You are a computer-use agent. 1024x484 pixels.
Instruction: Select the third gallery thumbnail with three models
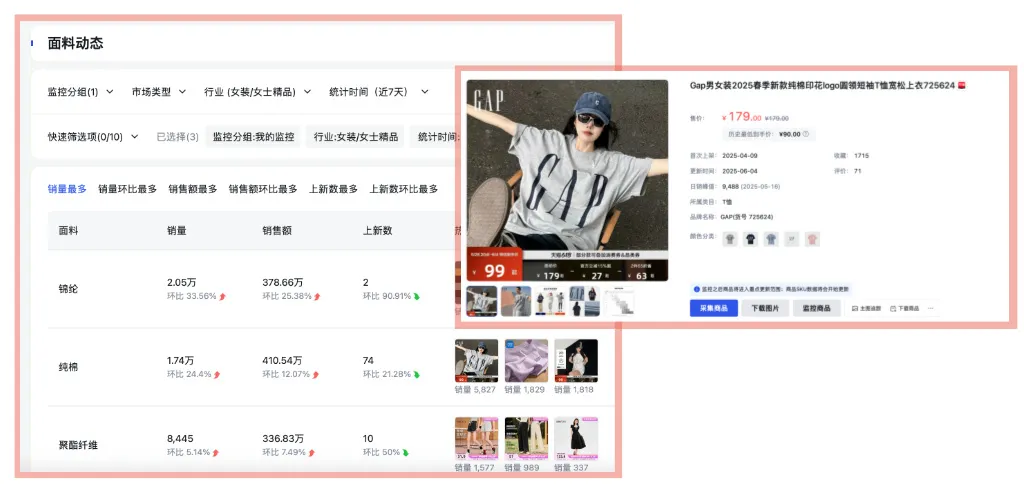click(x=550, y=301)
